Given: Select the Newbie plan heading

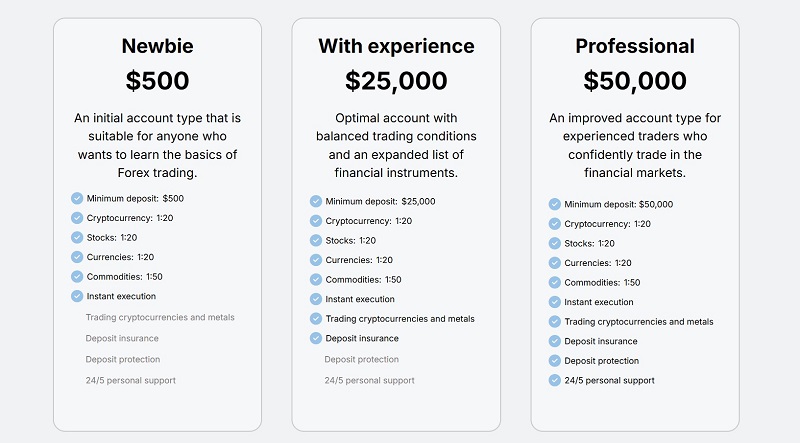Looking at the screenshot, I should point(158,46).
